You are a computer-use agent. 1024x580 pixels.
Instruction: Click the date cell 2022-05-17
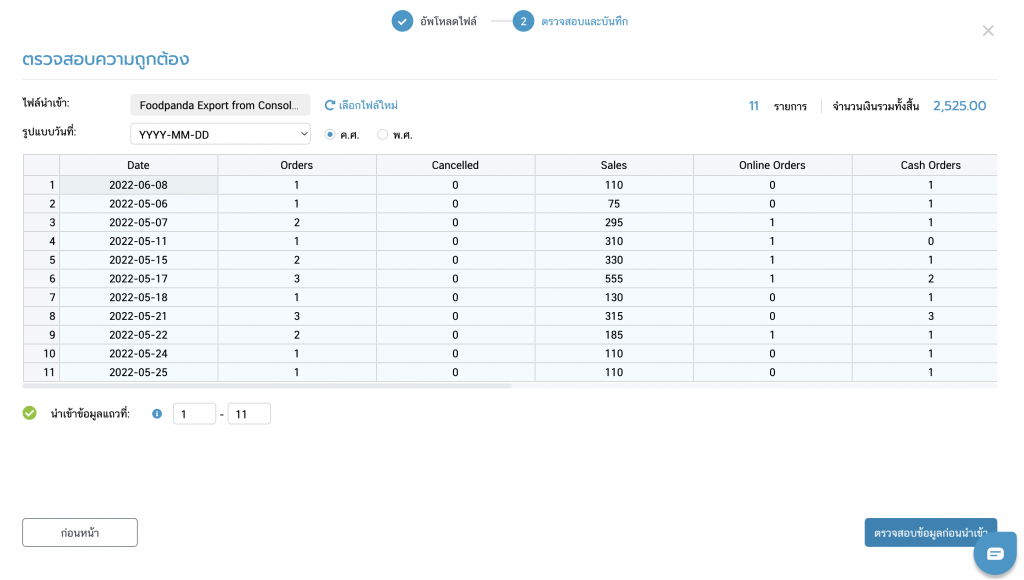138,278
